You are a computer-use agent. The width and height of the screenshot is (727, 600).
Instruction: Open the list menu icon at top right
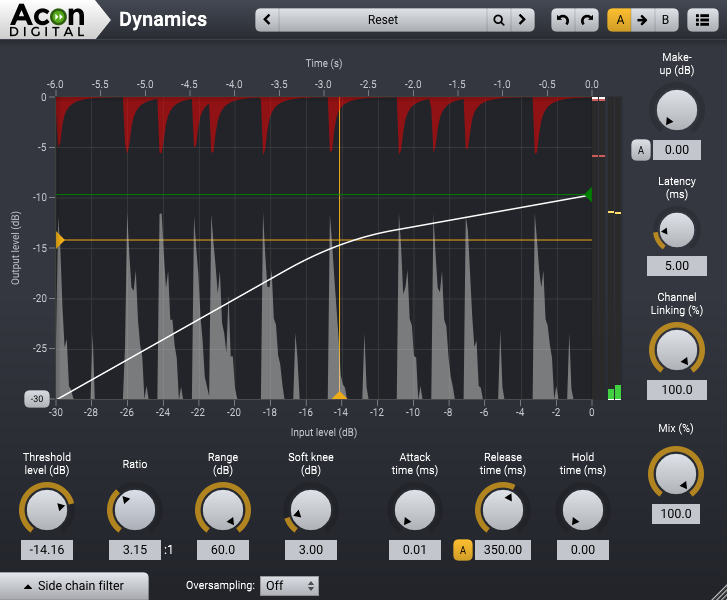click(704, 20)
